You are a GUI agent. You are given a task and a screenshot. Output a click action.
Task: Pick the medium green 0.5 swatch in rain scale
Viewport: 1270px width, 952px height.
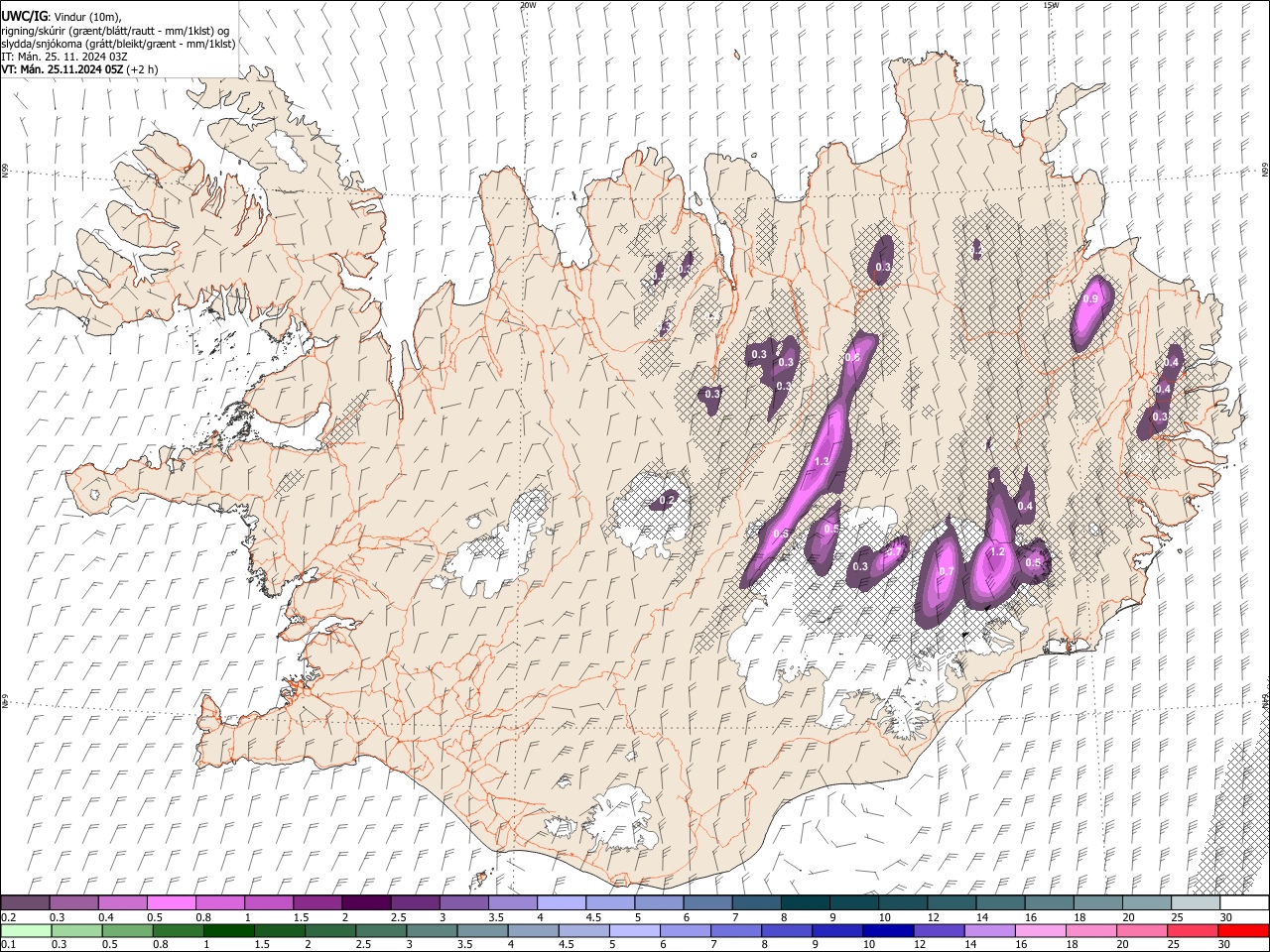click(127, 930)
